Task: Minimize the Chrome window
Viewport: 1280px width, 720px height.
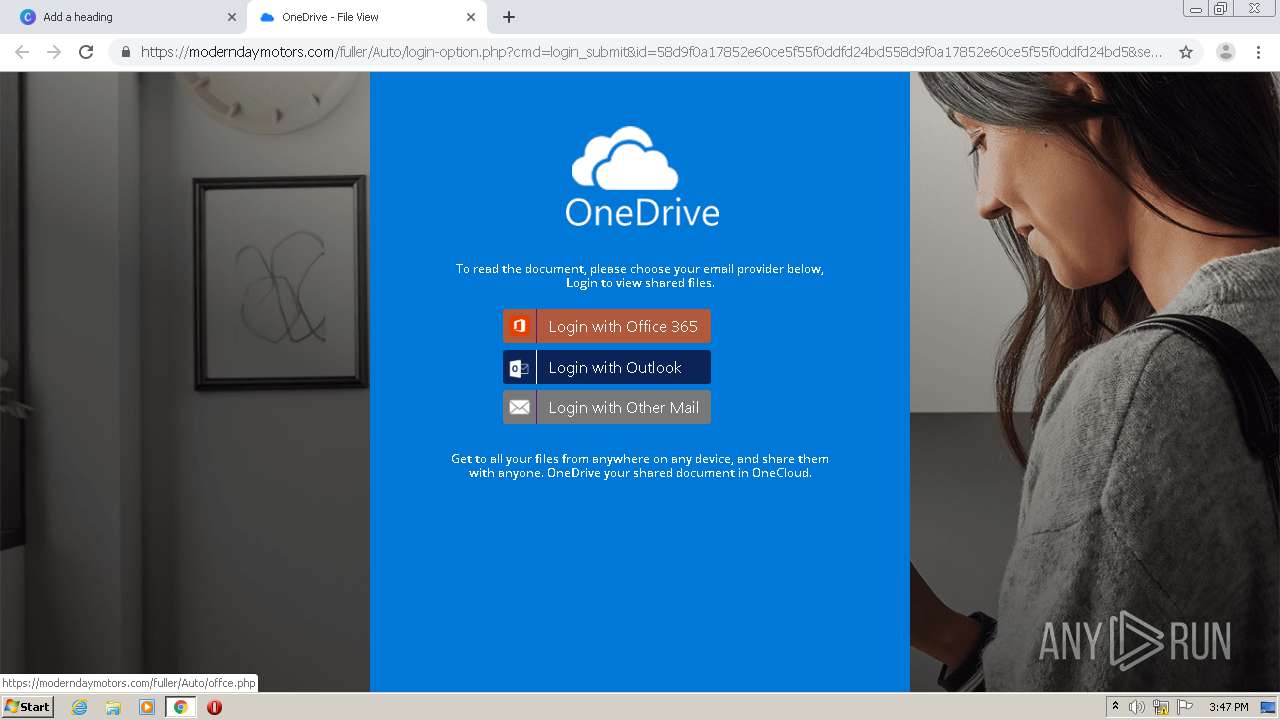Action: [x=1196, y=9]
